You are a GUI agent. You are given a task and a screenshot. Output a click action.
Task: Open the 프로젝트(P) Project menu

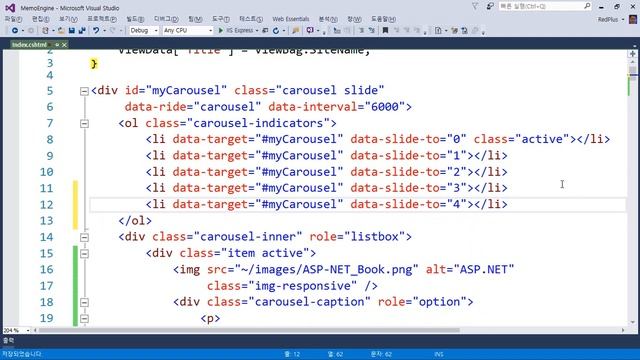tap(102, 19)
